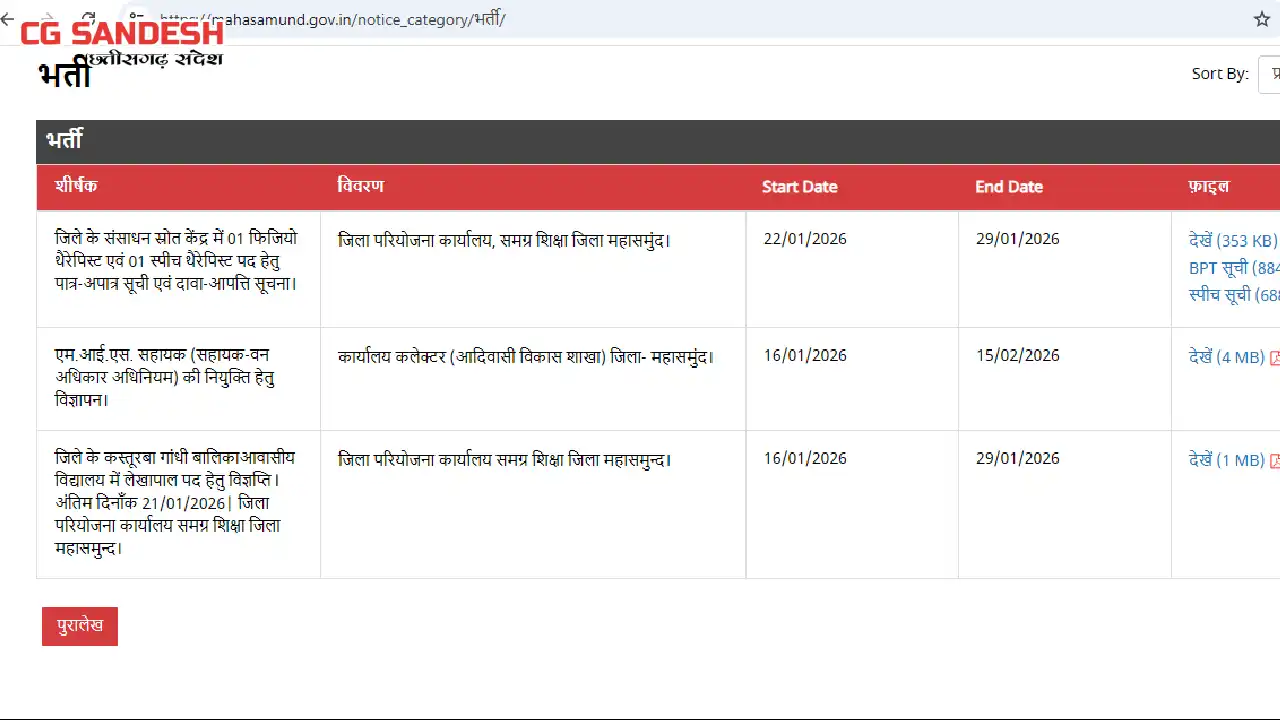The width and height of the screenshot is (1280, 720).
Task: Click the शीर्षक column header
Action: coord(76,186)
